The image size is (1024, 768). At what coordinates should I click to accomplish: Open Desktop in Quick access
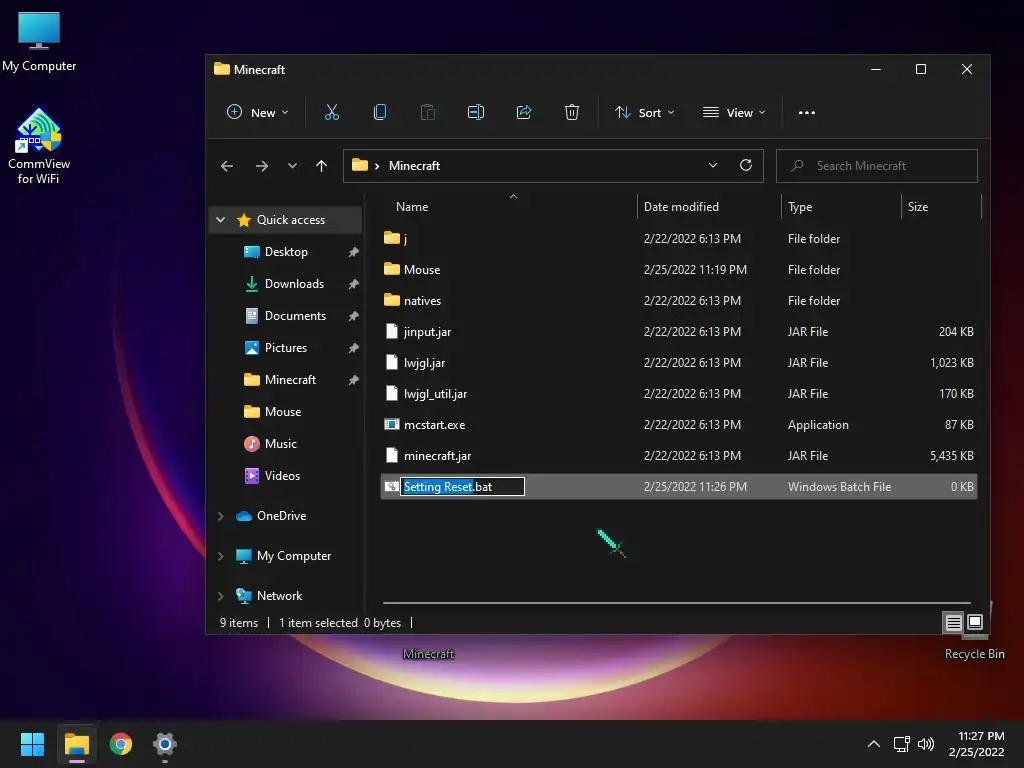pos(285,252)
